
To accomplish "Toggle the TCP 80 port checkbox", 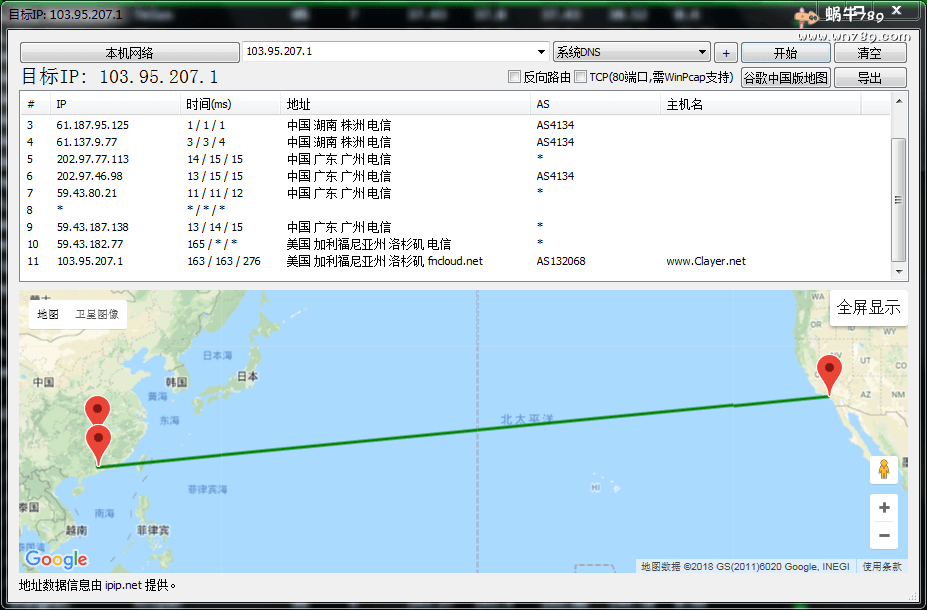I will coord(581,77).
